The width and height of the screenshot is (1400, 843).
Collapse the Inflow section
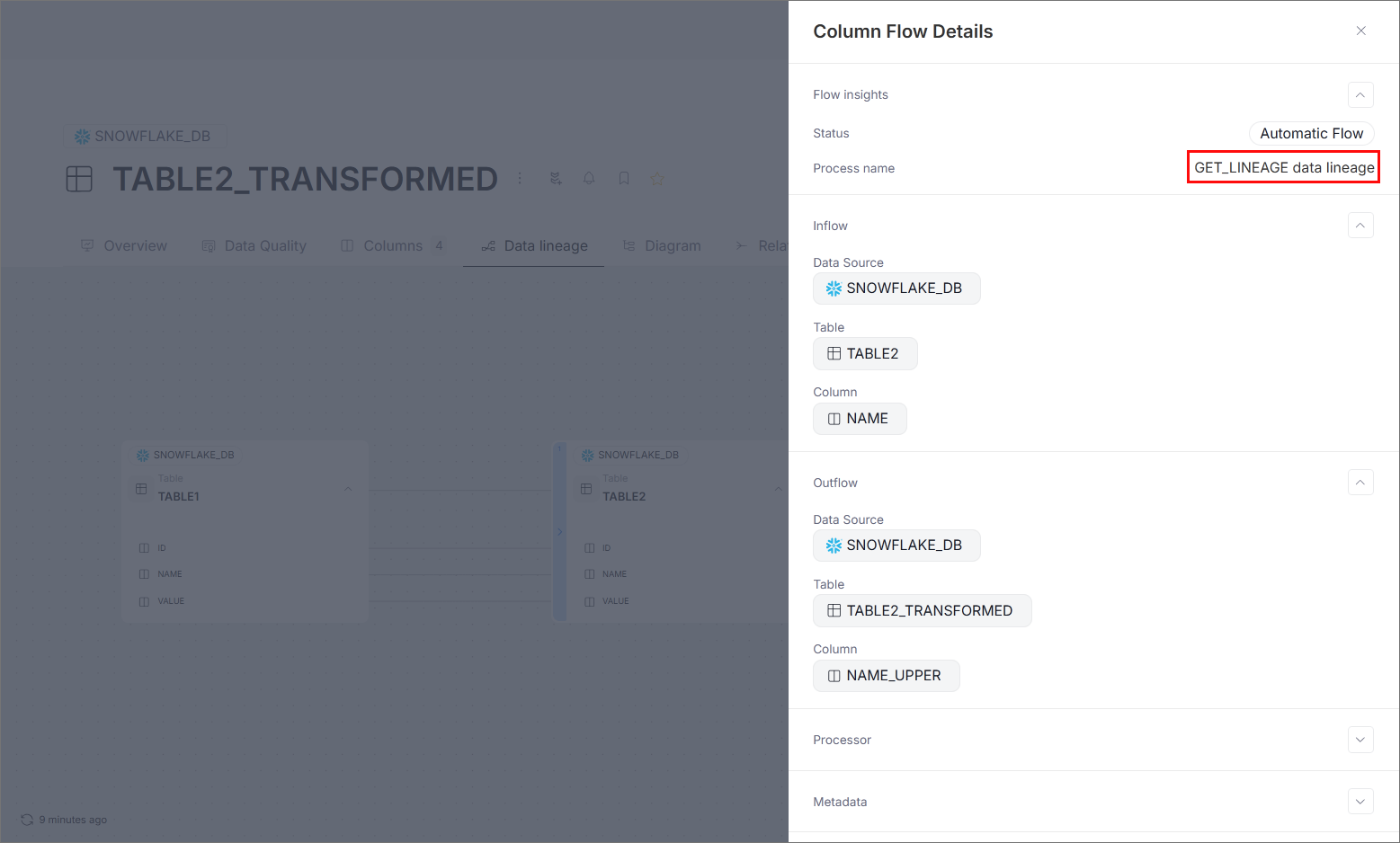[x=1360, y=226]
